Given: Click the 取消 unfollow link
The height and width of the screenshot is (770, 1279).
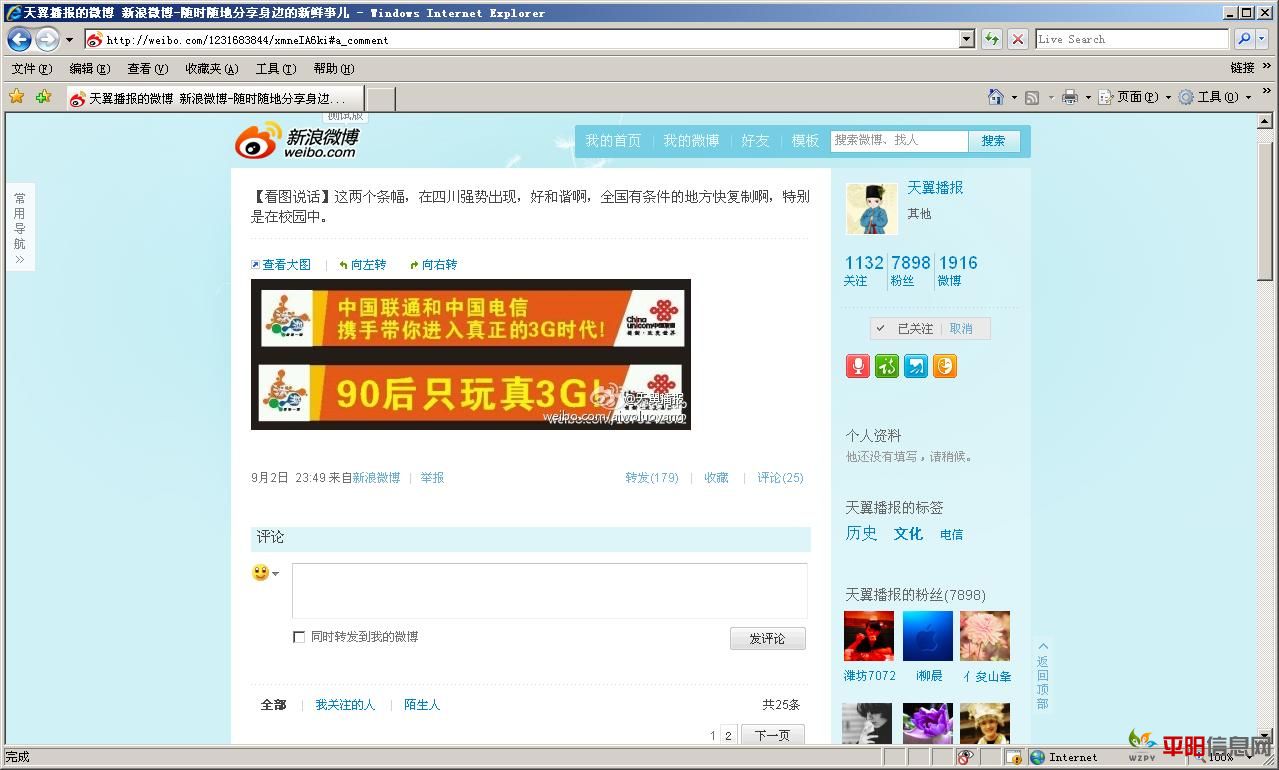Looking at the screenshot, I should click(960, 329).
